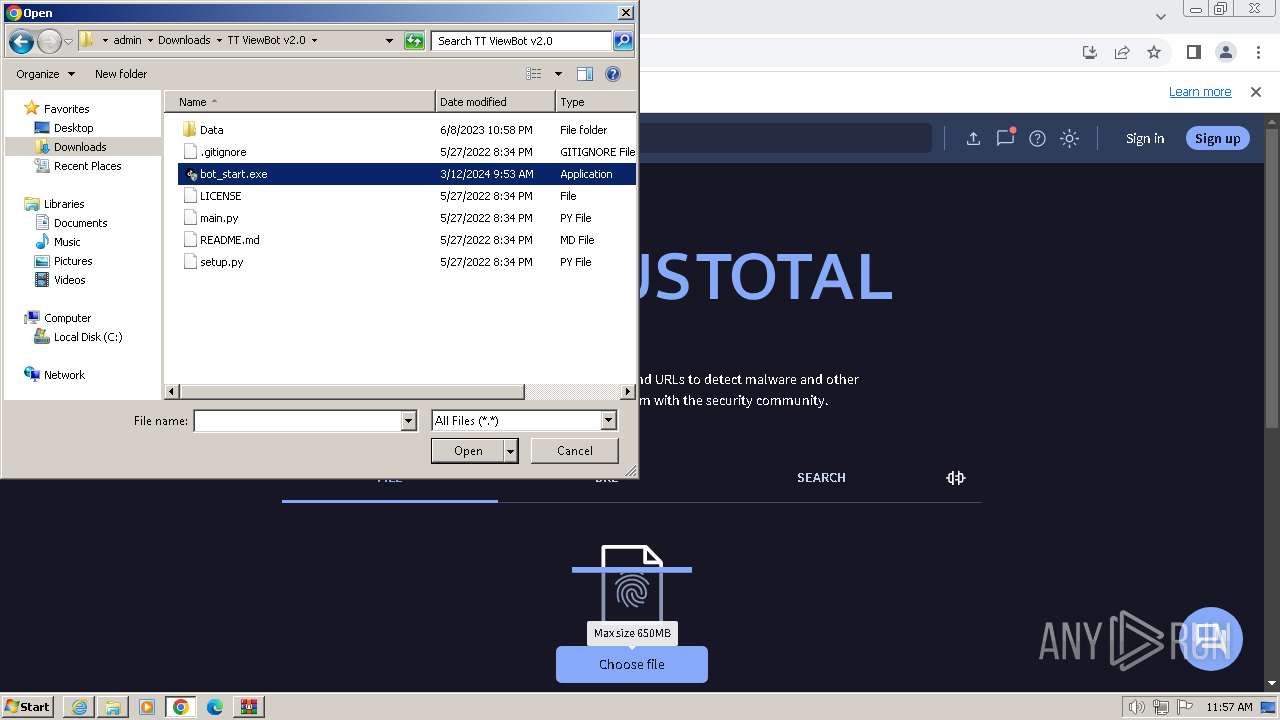Show the preview pane
The width and height of the screenshot is (1280, 720).
tap(585, 74)
